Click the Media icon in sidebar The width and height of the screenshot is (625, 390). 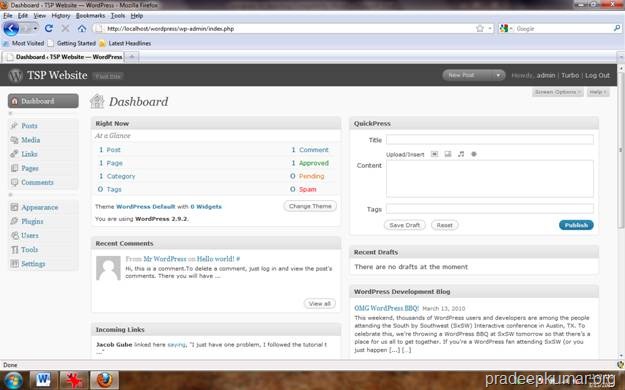click(x=14, y=140)
